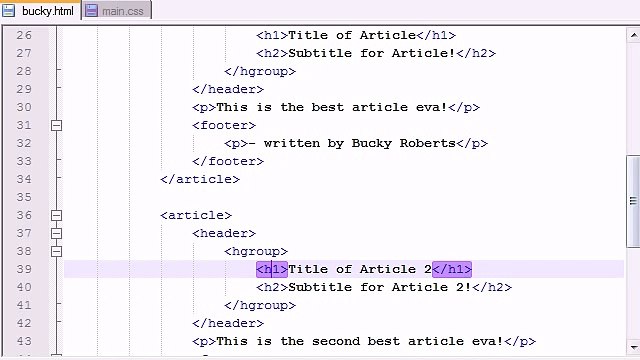Click the highlighted opening <h1> tag on line 39
Screen dimensions: 640x360
[x=272, y=269]
